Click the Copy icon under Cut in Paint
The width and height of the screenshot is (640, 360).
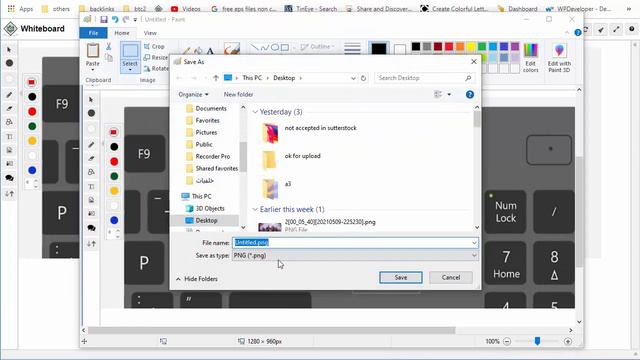109,58
